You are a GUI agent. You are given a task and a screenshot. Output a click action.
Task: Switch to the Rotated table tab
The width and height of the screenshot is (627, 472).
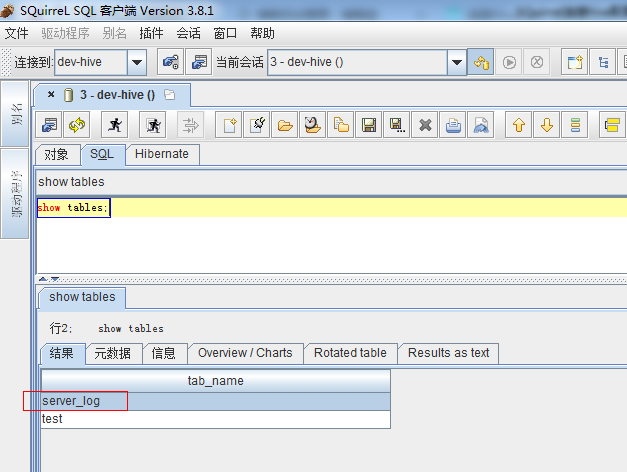[350, 353]
